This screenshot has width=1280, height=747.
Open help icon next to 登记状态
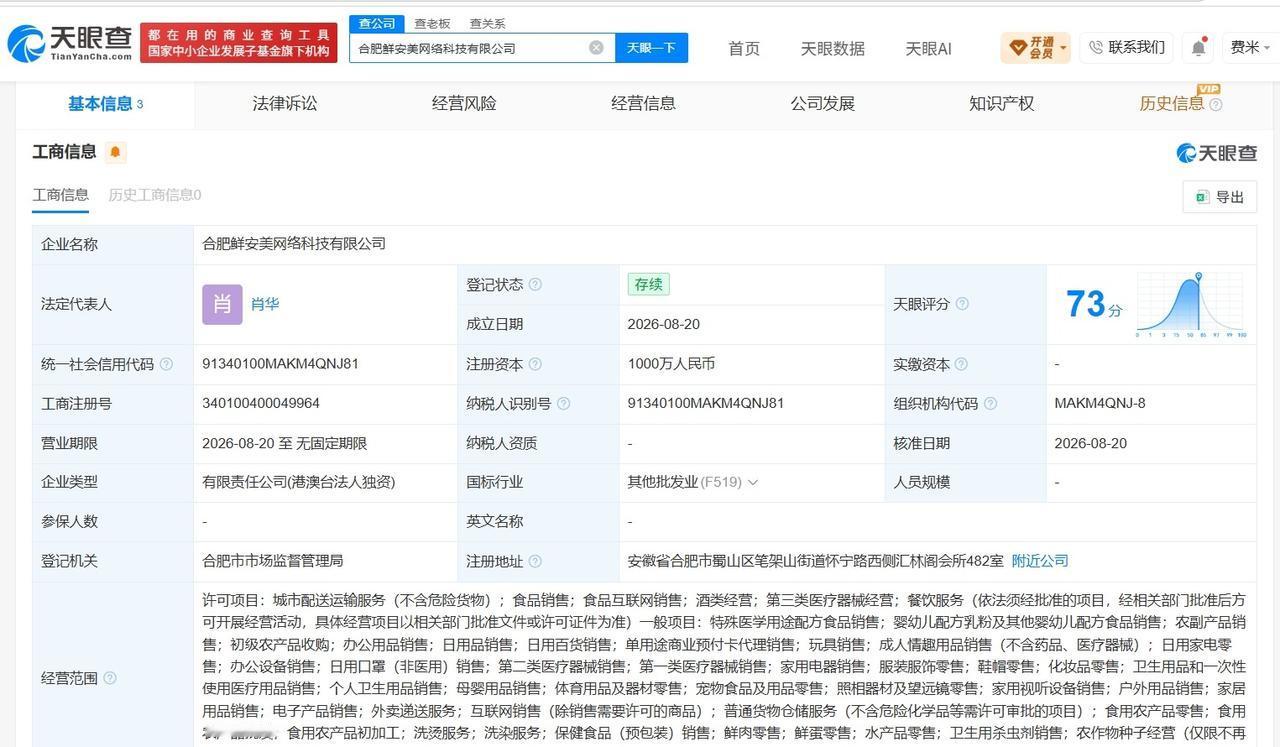[535, 284]
